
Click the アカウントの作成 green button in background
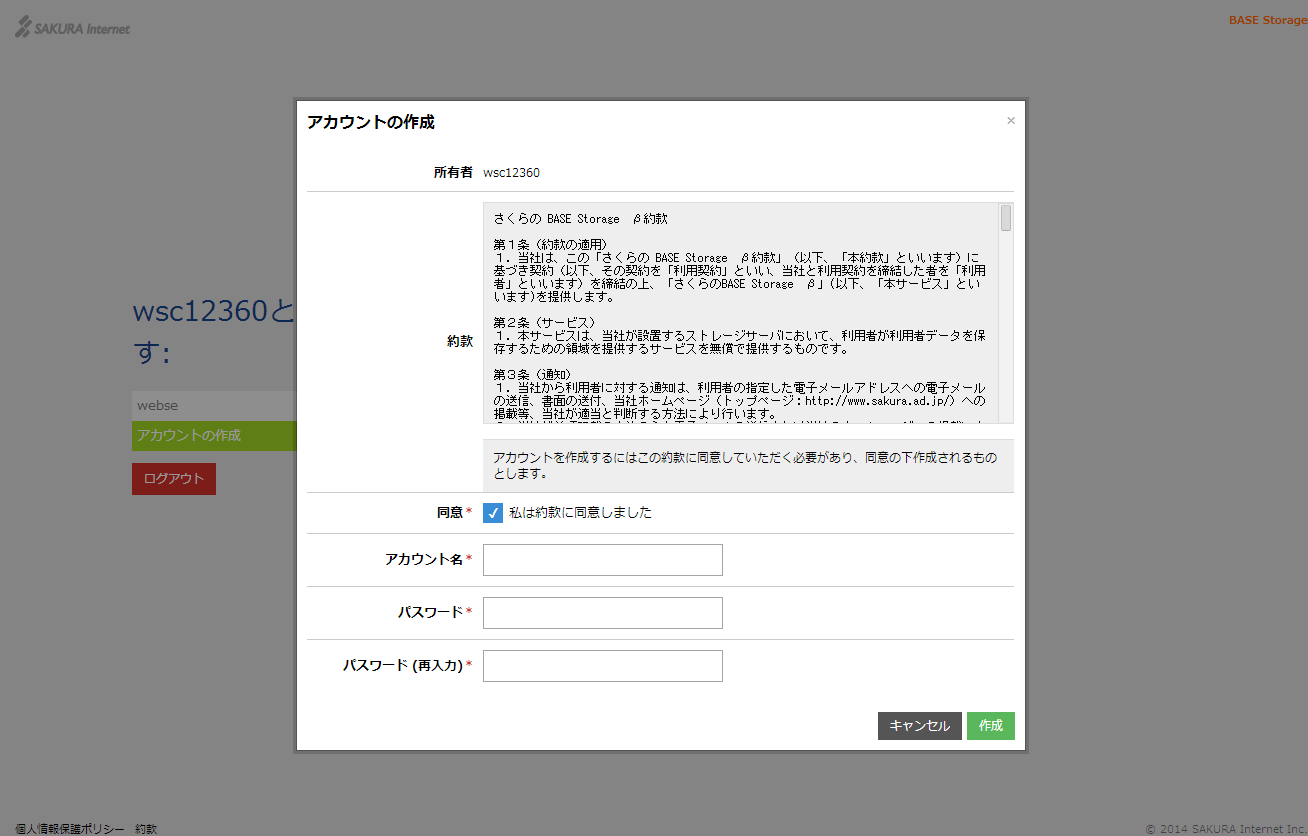[x=214, y=436]
